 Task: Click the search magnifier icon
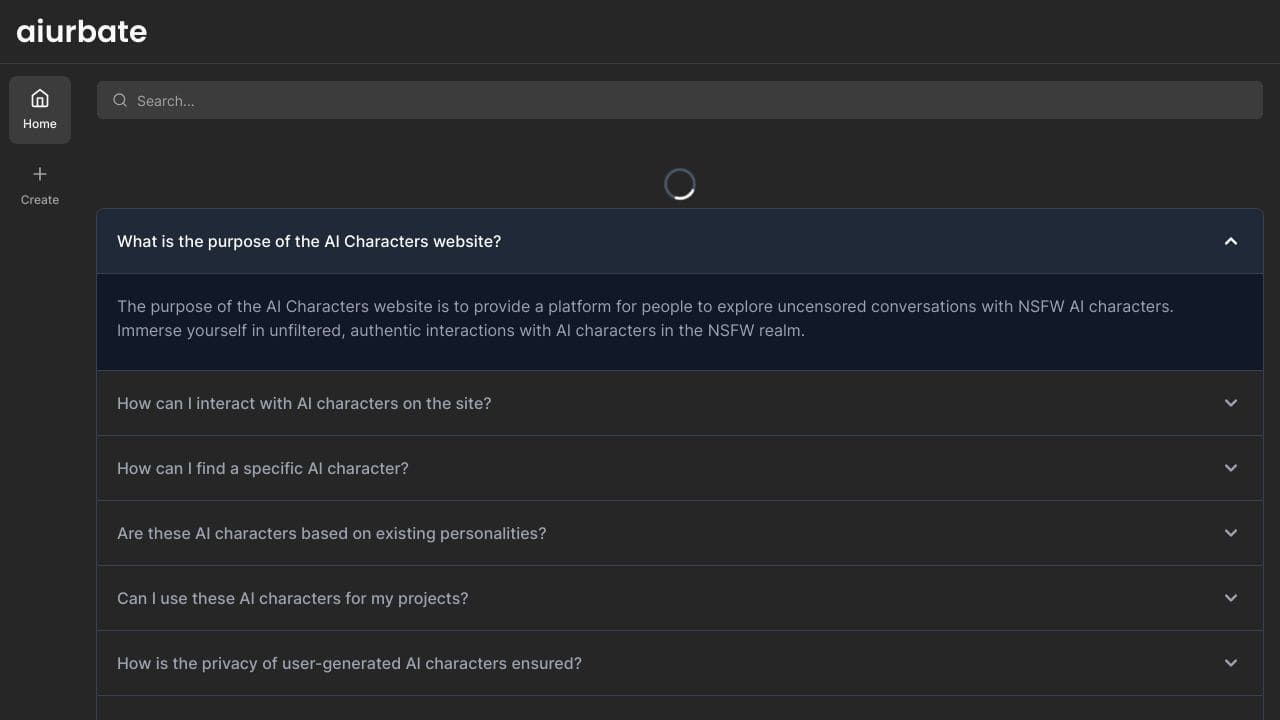[x=120, y=100]
